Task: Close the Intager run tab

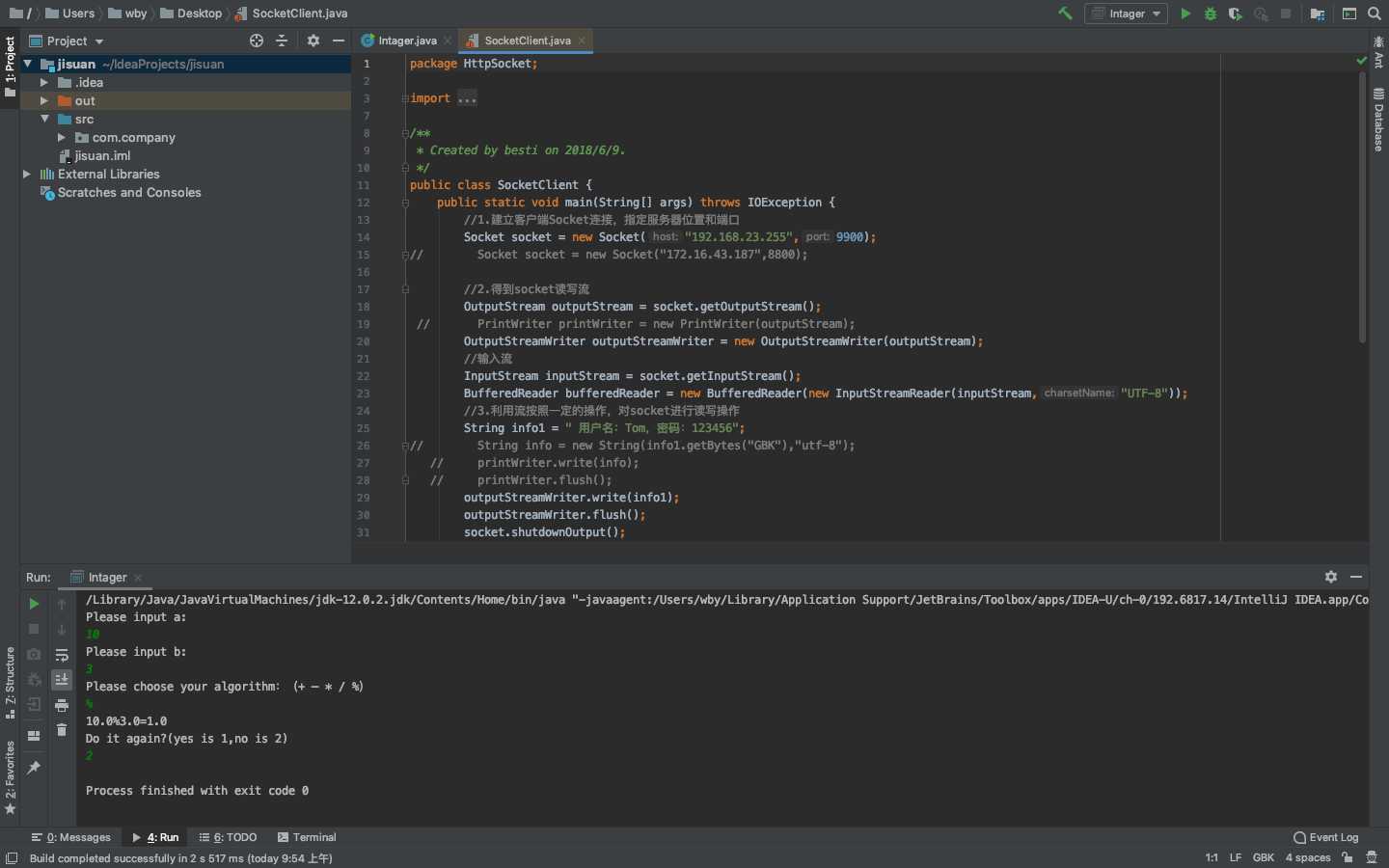Action: click(x=138, y=578)
